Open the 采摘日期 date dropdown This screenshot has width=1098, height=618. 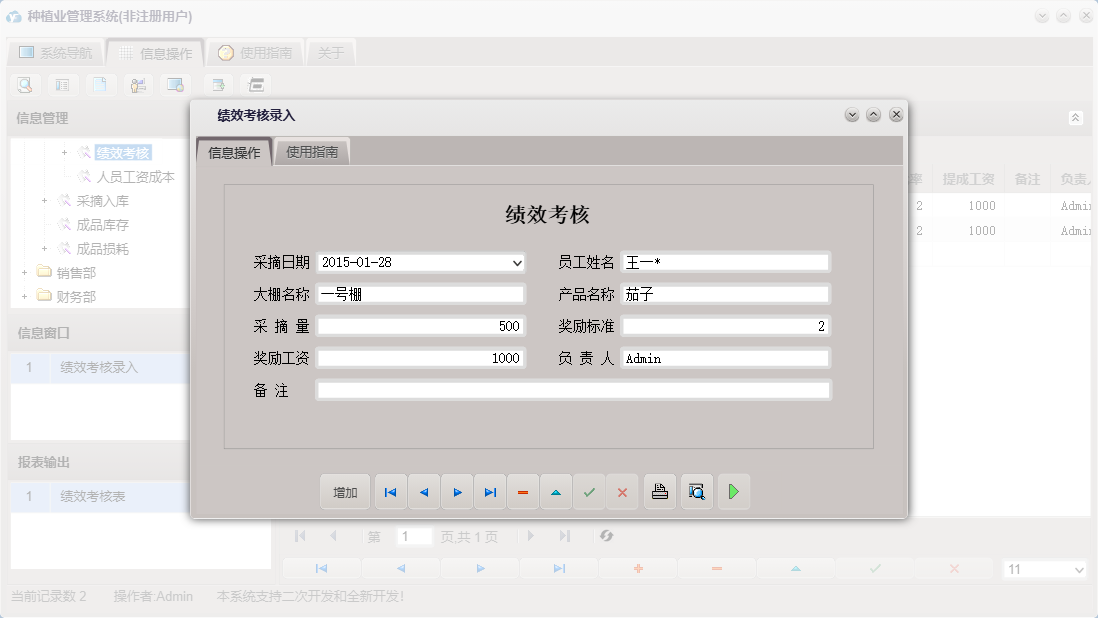tap(518, 262)
